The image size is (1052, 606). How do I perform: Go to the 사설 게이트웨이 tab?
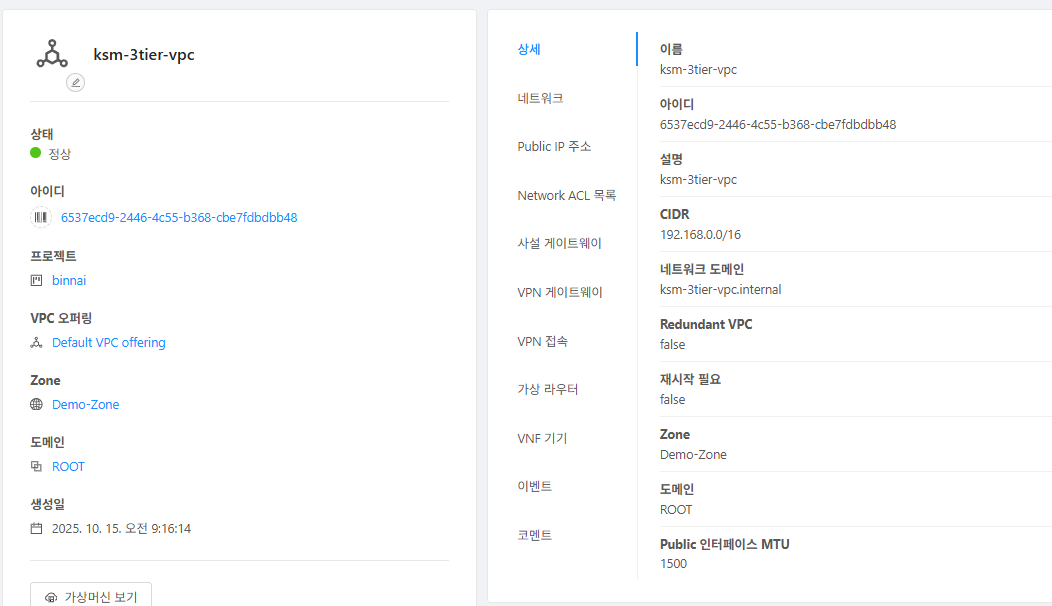click(x=559, y=244)
